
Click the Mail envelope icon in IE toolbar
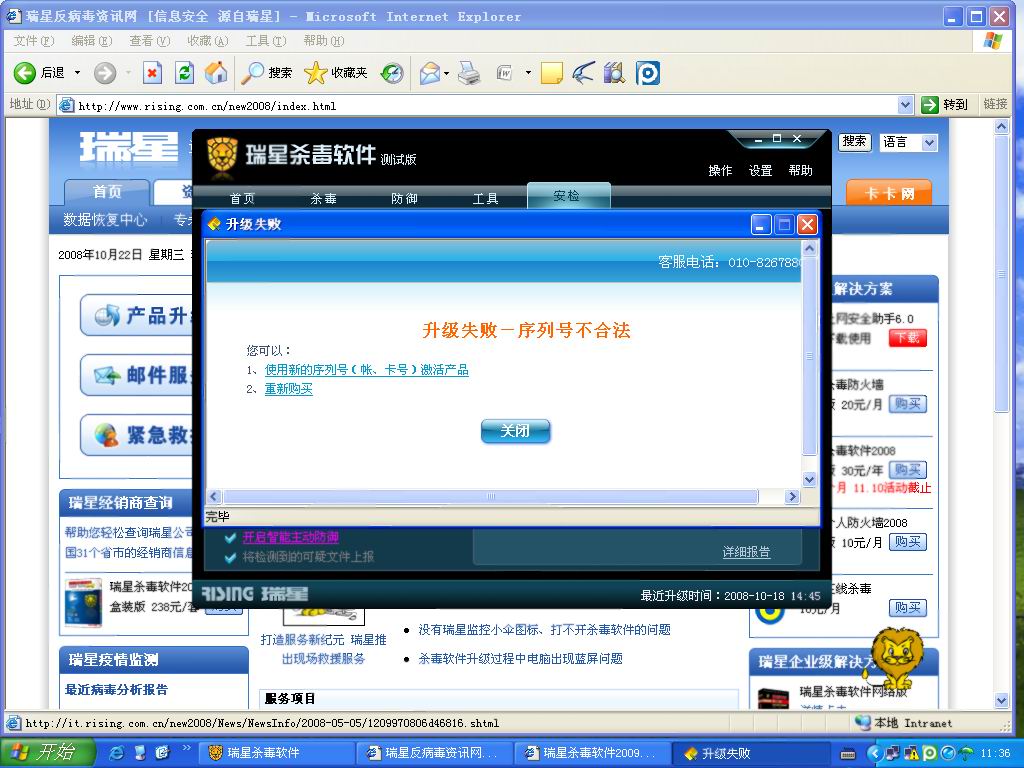(430, 72)
